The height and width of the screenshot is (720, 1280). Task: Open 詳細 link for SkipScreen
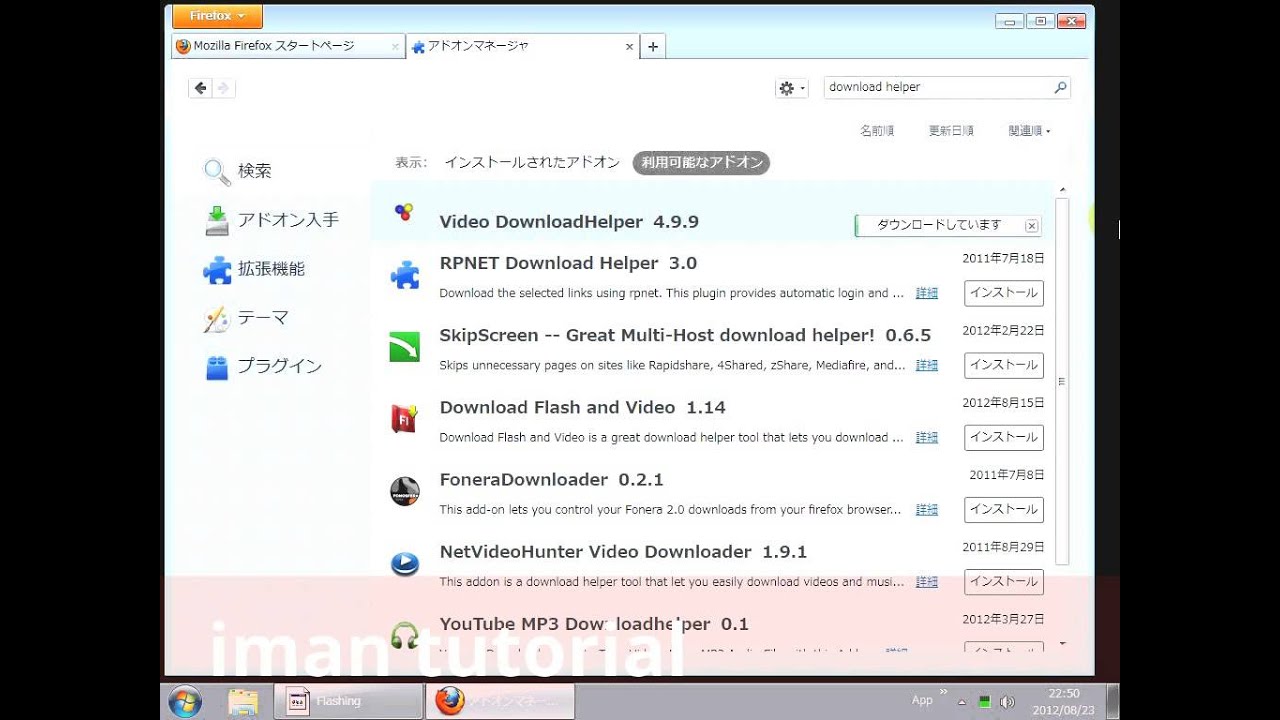pos(927,366)
